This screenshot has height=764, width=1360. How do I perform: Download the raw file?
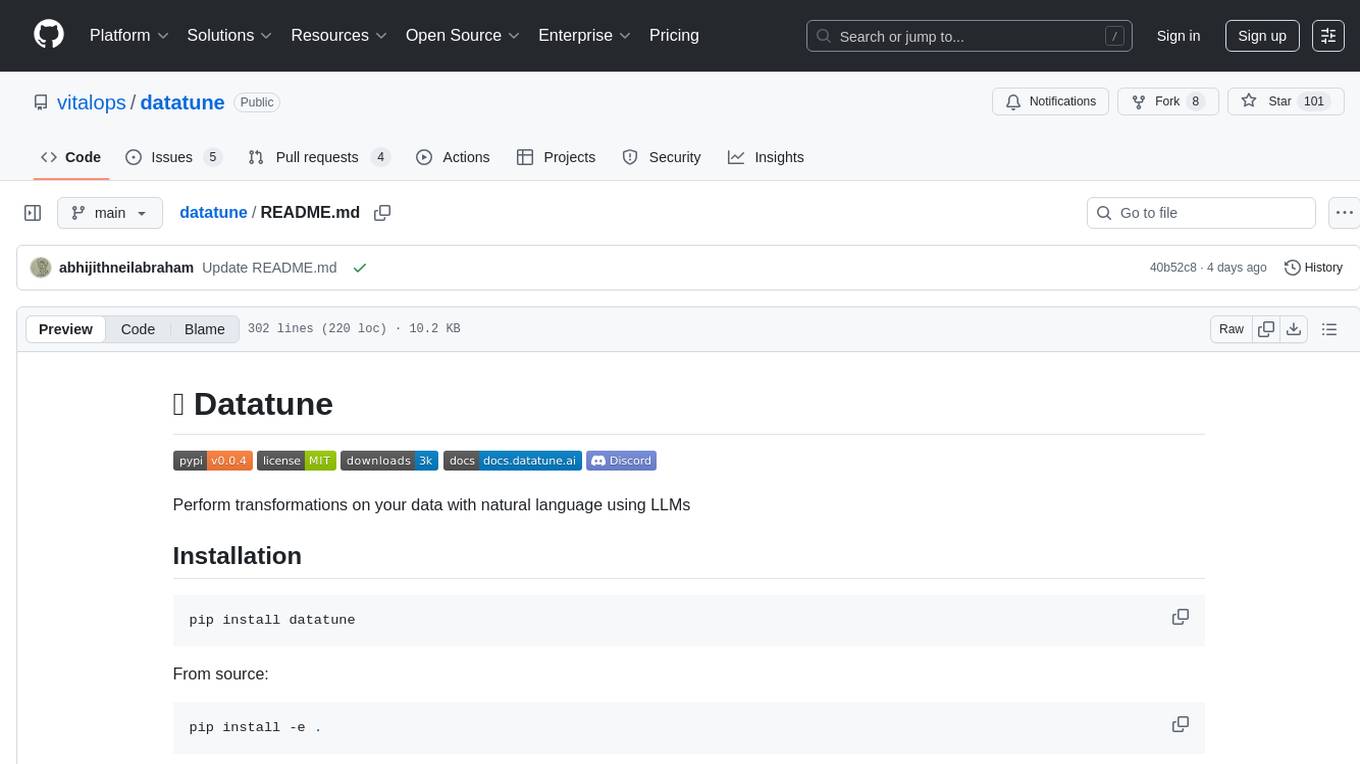tap(1293, 329)
